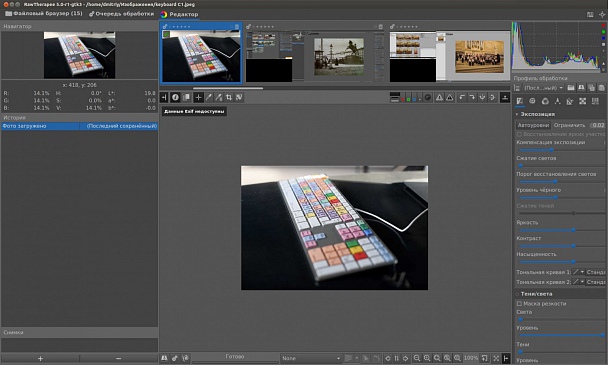Click 'Ограничить' clip value field
608x365 pixels.
(598, 125)
